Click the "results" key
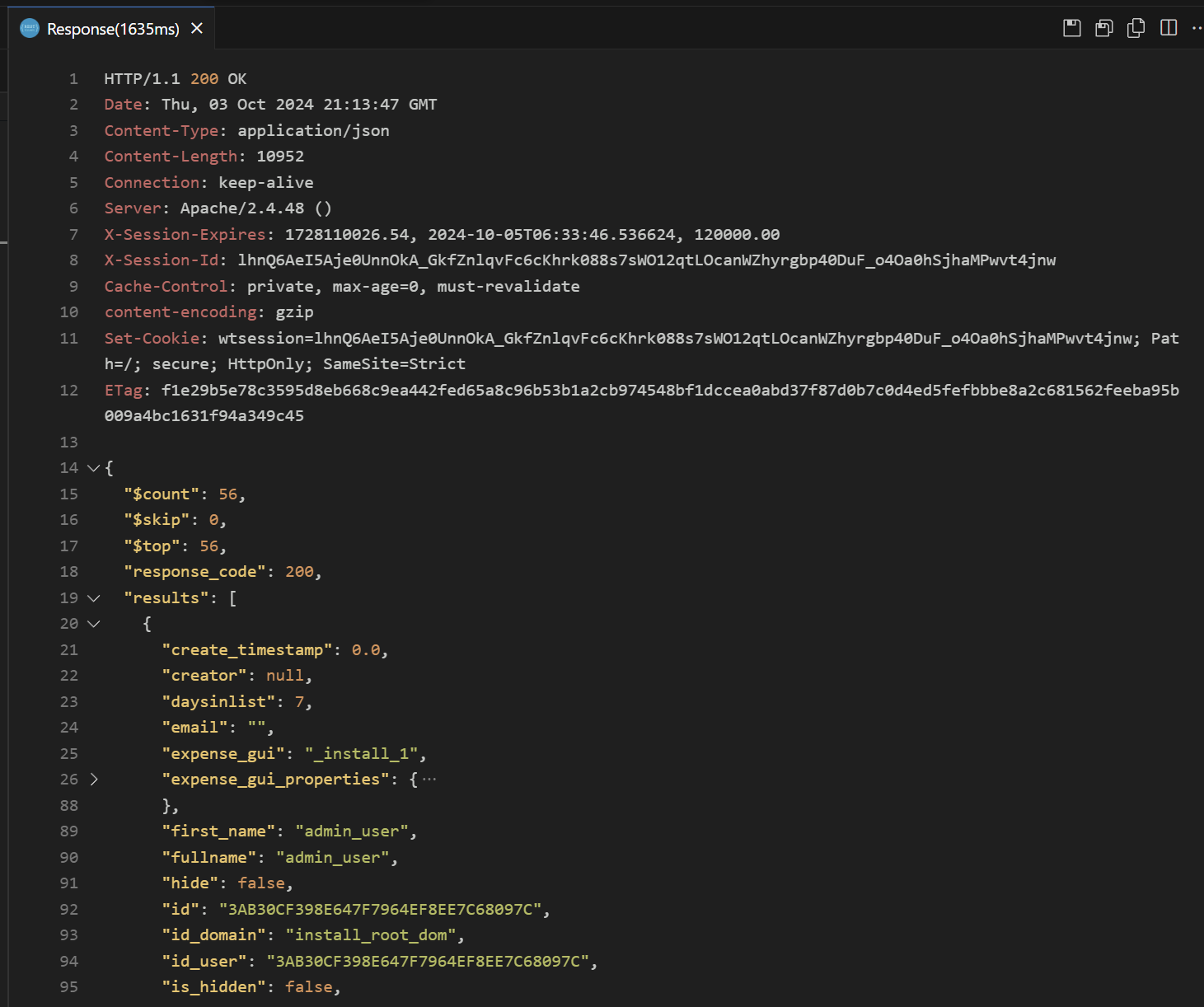 (x=166, y=598)
